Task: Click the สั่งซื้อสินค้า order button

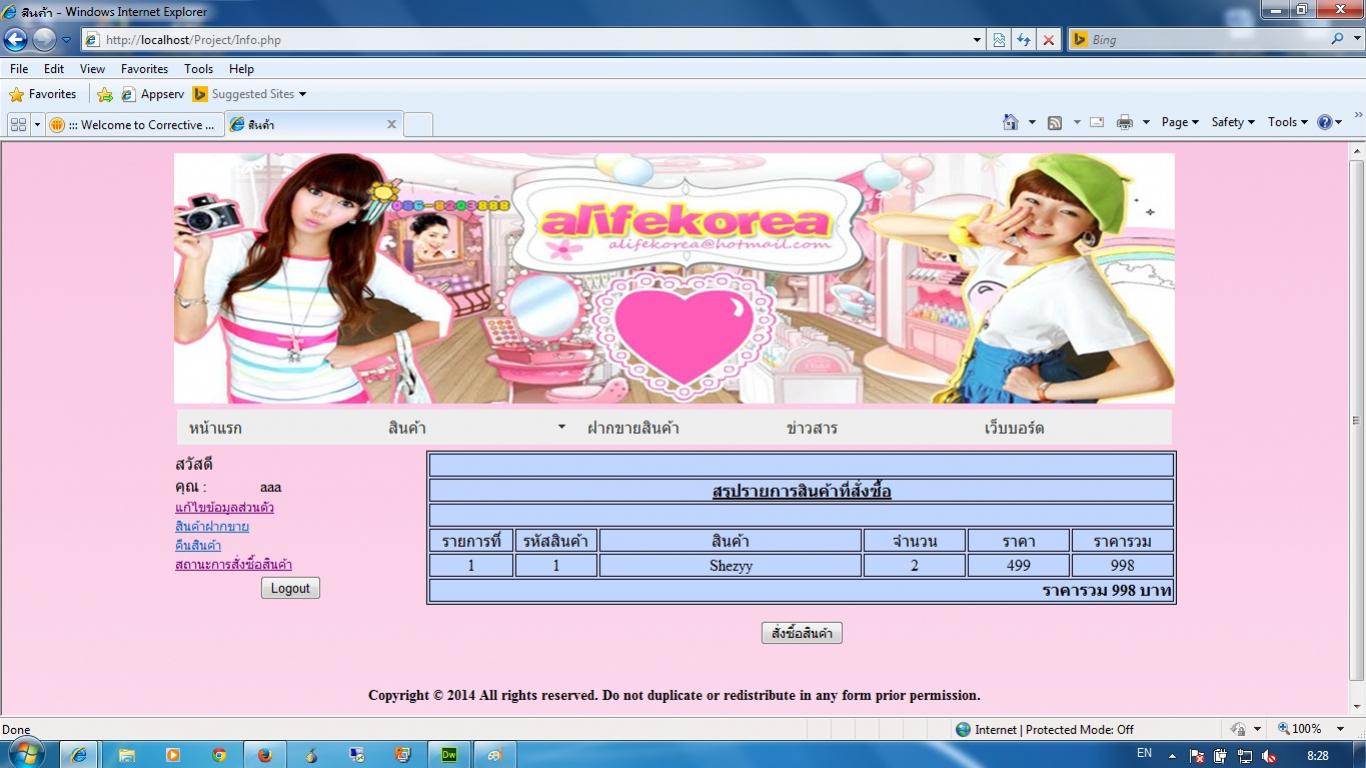Action: point(802,633)
